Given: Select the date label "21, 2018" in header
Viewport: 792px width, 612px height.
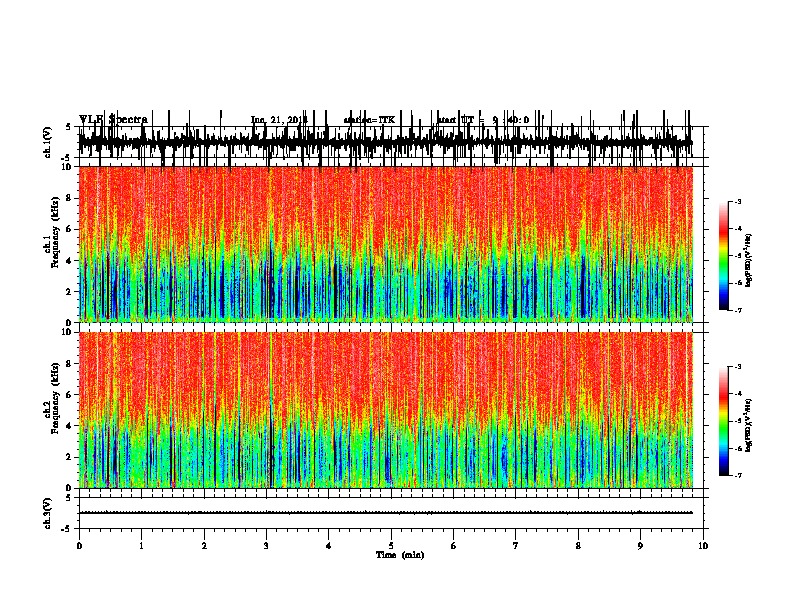Looking at the screenshot, I should (x=287, y=120).
